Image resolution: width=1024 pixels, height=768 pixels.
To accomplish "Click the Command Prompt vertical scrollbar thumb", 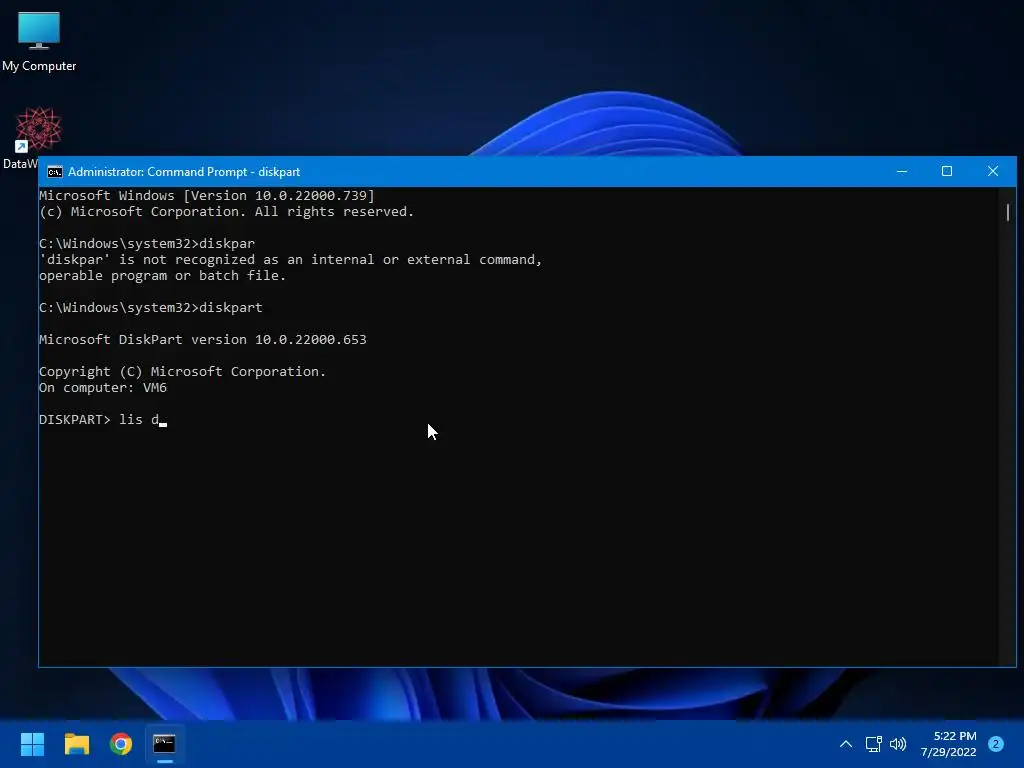I will pyautogui.click(x=1008, y=212).
